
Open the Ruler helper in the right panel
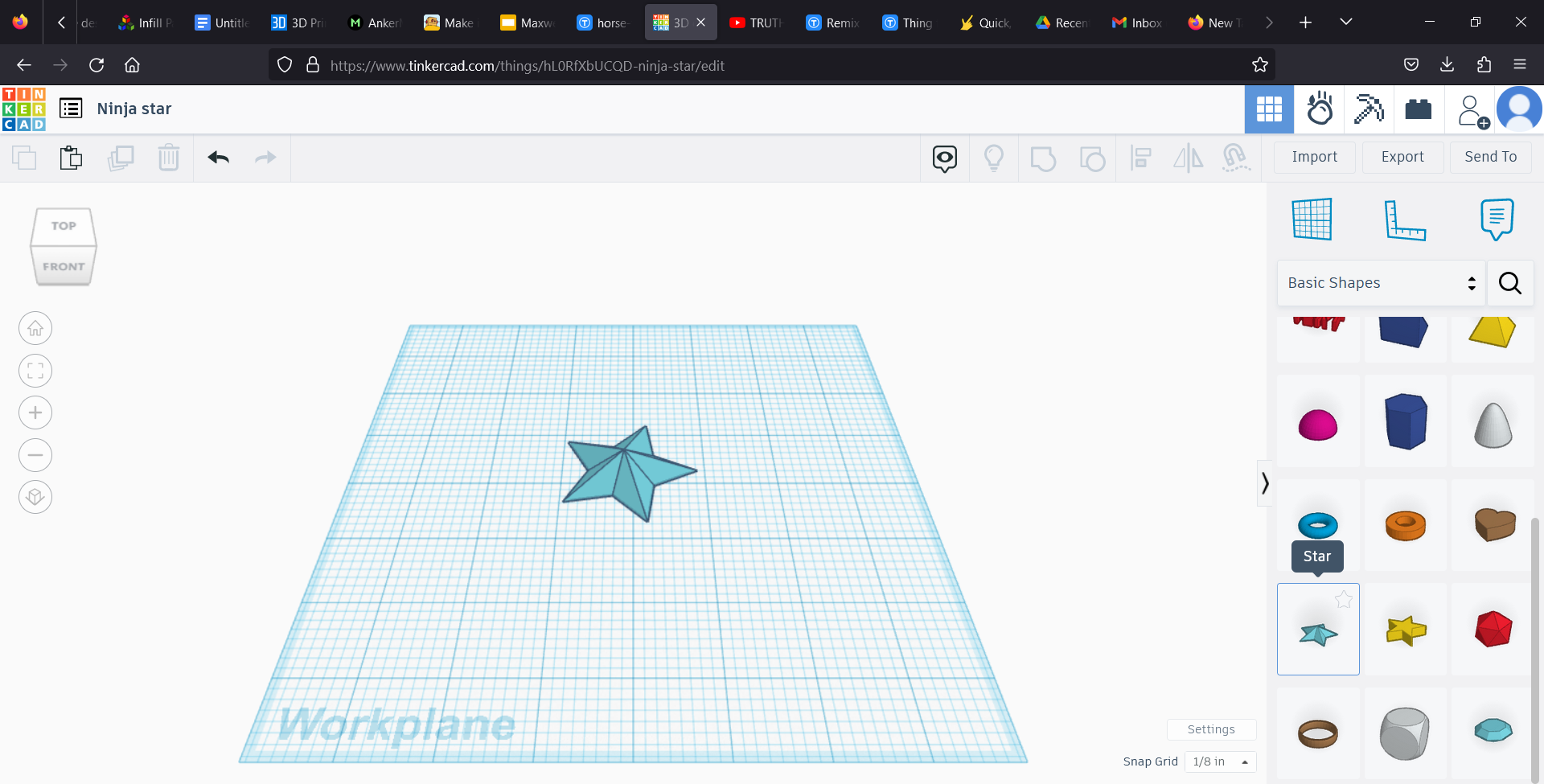pyautogui.click(x=1407, y=219)
